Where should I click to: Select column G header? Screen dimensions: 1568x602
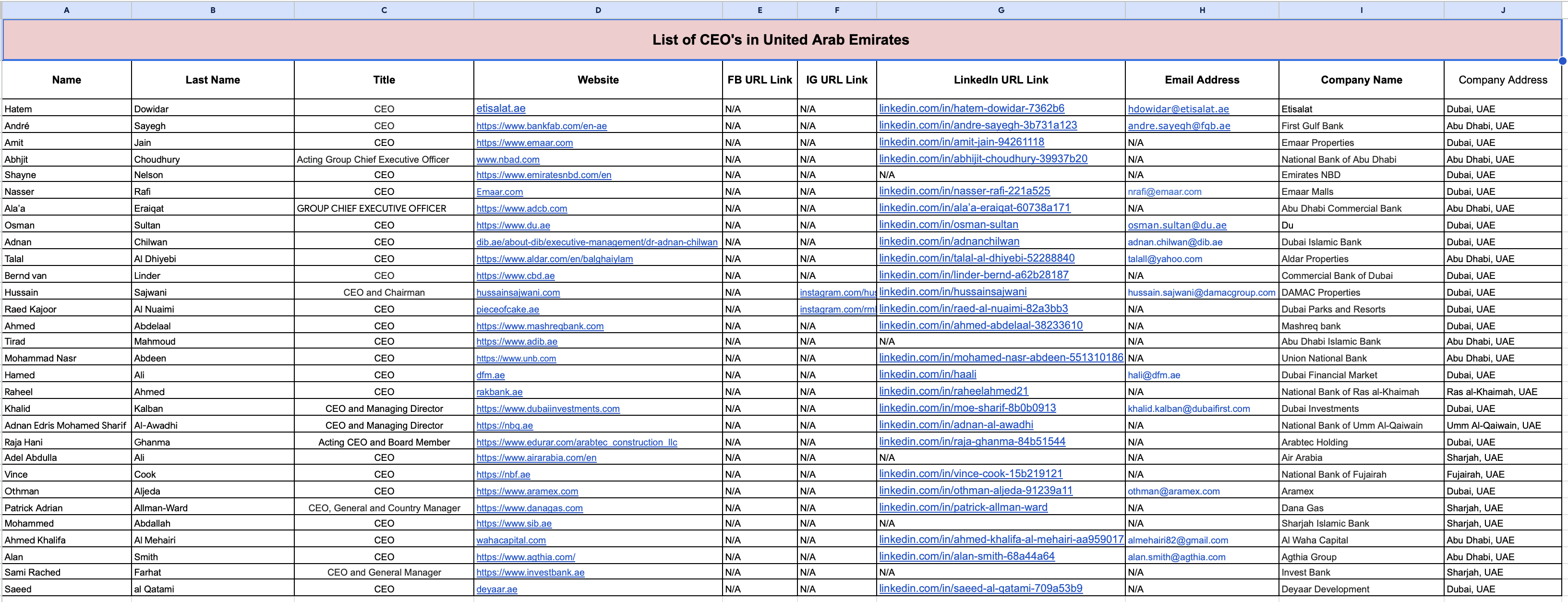[1001, 10]
